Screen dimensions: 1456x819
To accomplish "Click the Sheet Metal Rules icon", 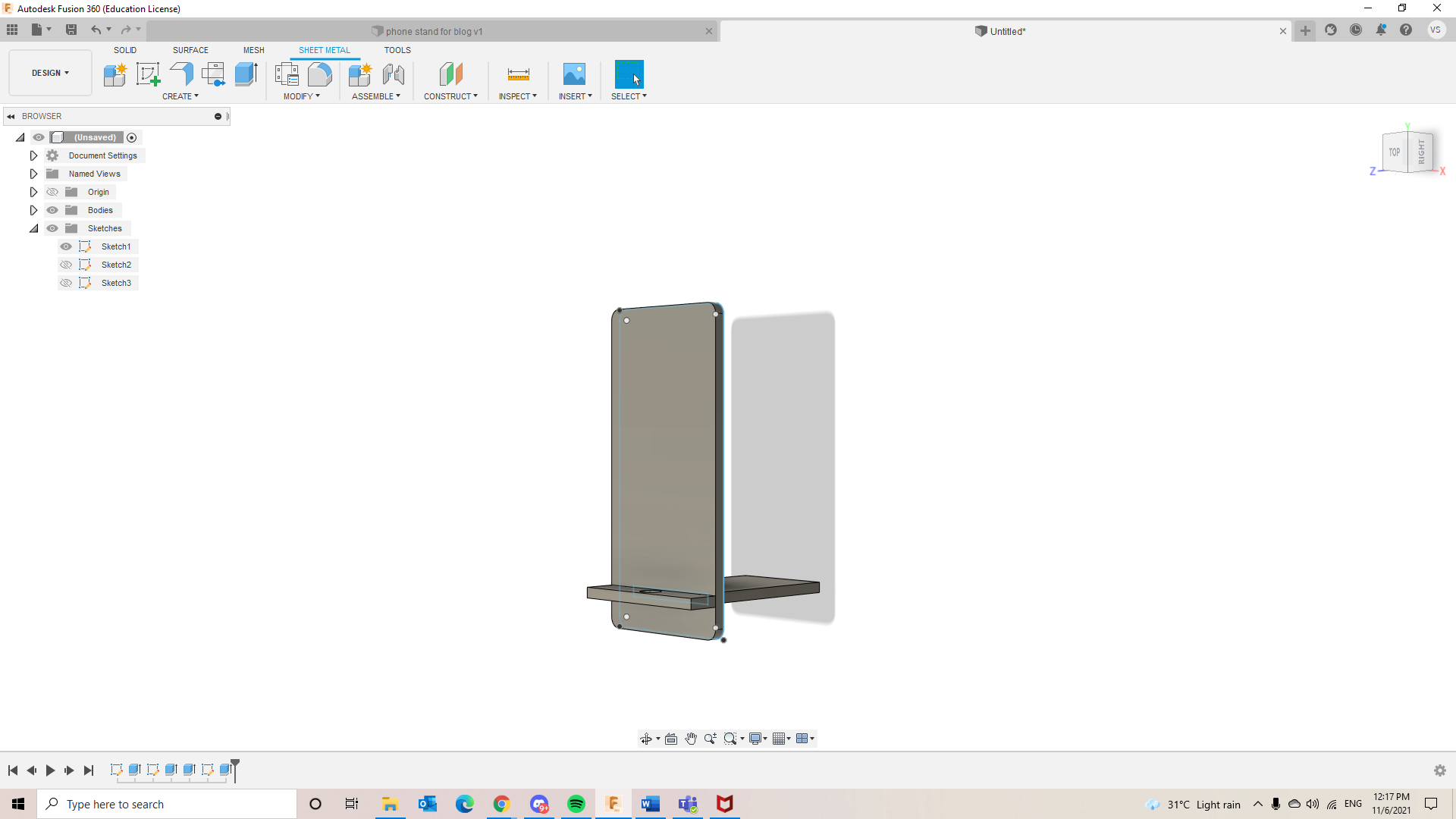I will [x=287, y=74].
